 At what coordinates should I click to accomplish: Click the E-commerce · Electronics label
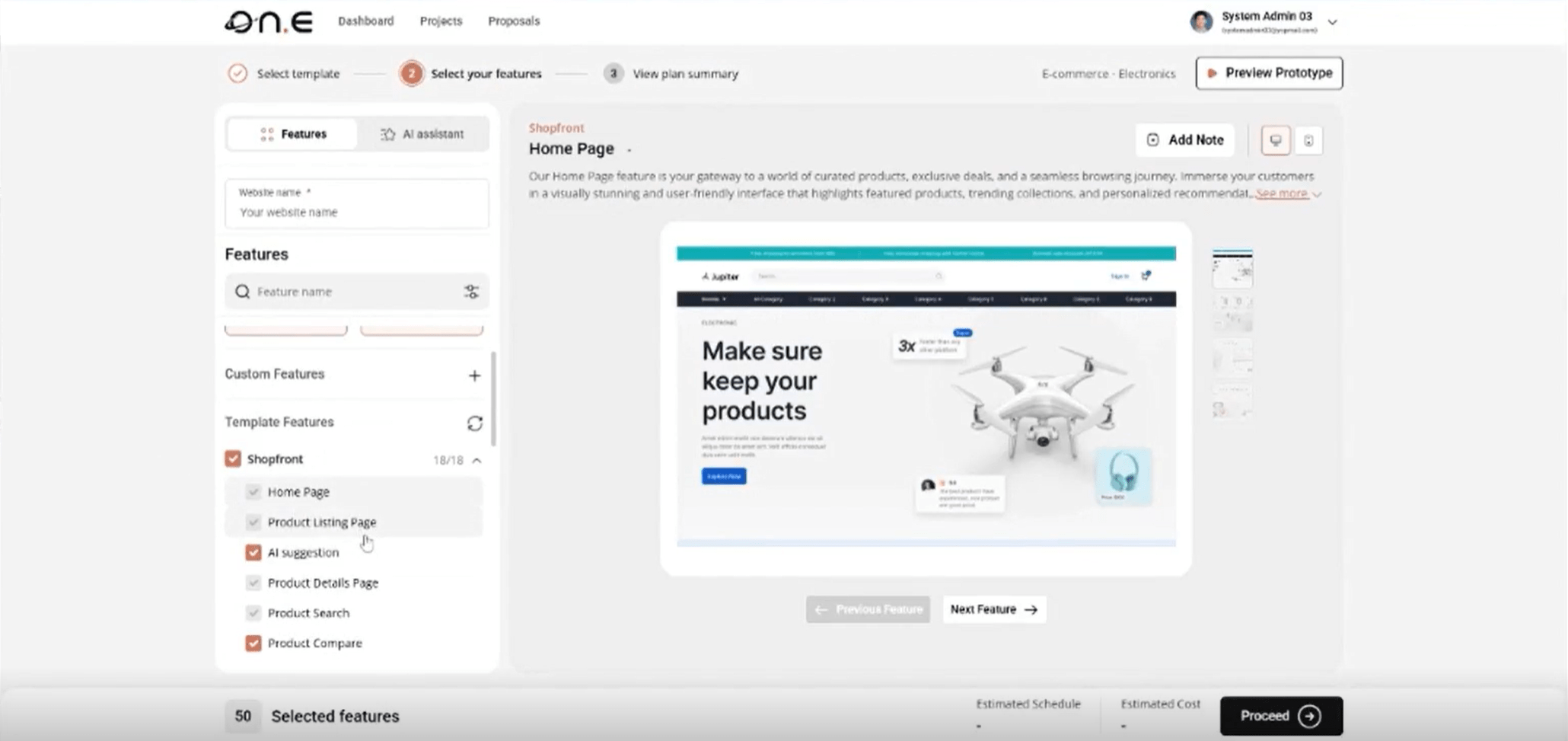(1108, 74)
